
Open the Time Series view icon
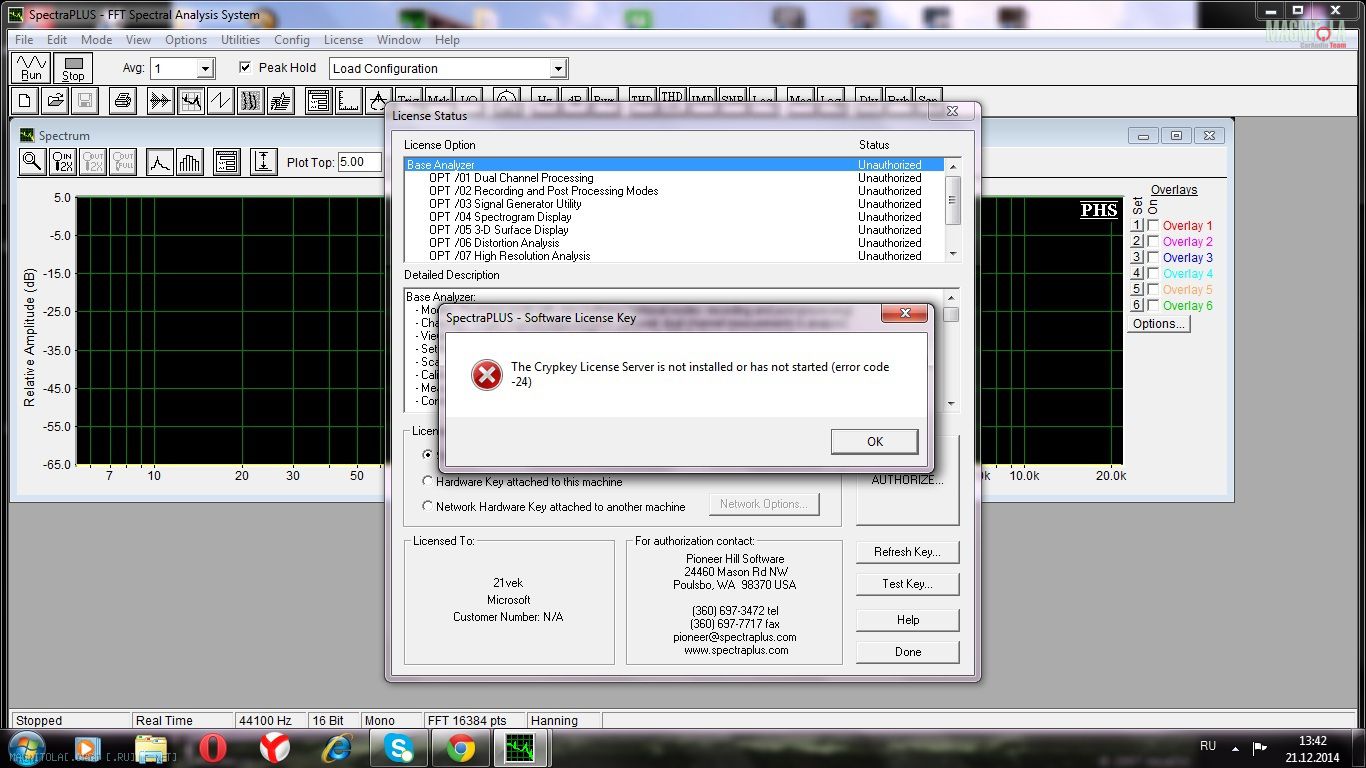[160, 100]
